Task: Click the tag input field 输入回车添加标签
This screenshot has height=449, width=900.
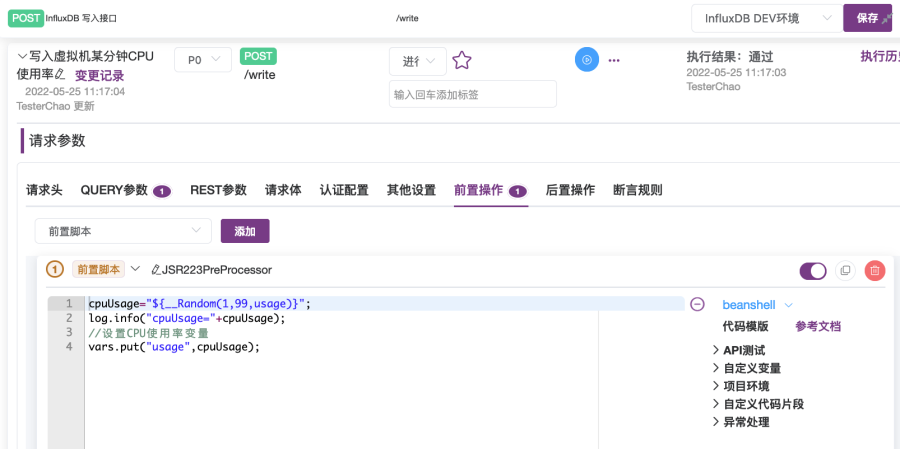Action: coord(473,94)
